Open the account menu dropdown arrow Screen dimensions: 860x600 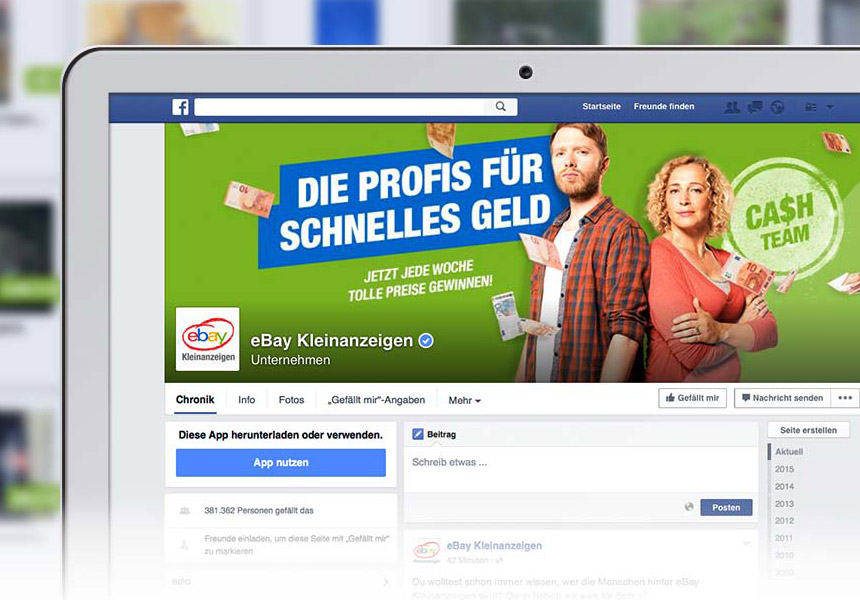point(830,107)
